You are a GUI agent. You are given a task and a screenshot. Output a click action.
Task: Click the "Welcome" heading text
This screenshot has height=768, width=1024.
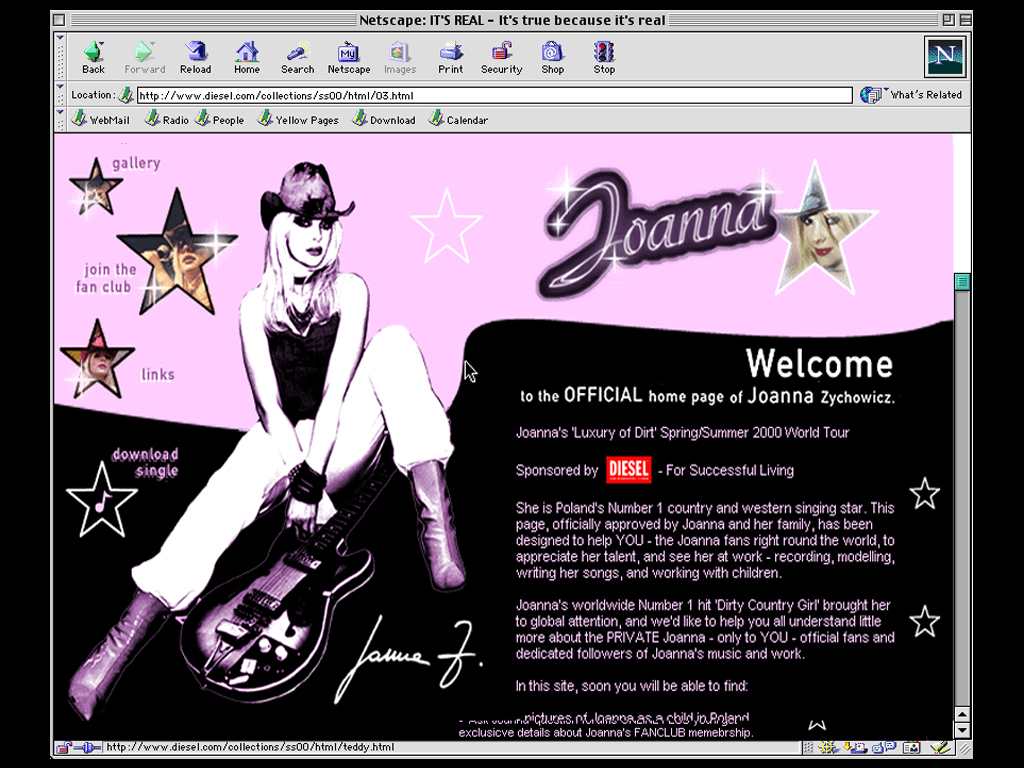820,363
